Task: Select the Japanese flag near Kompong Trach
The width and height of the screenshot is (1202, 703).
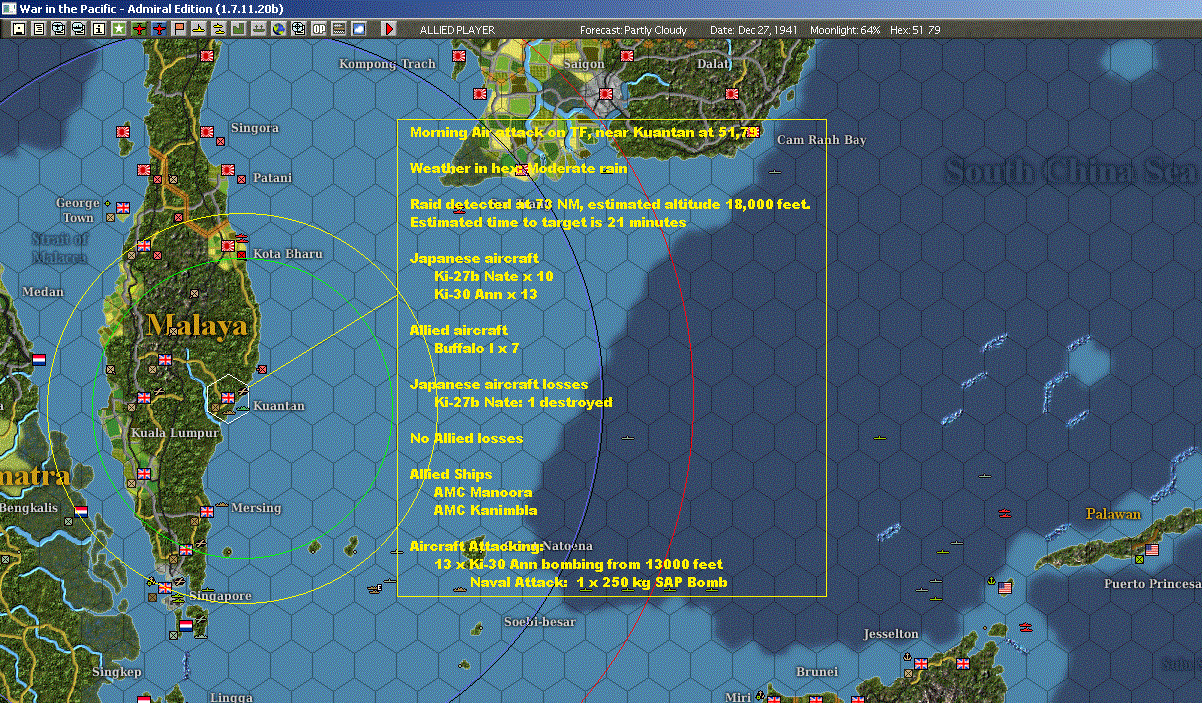Action: pyautogui.click(x=460, y=57)
